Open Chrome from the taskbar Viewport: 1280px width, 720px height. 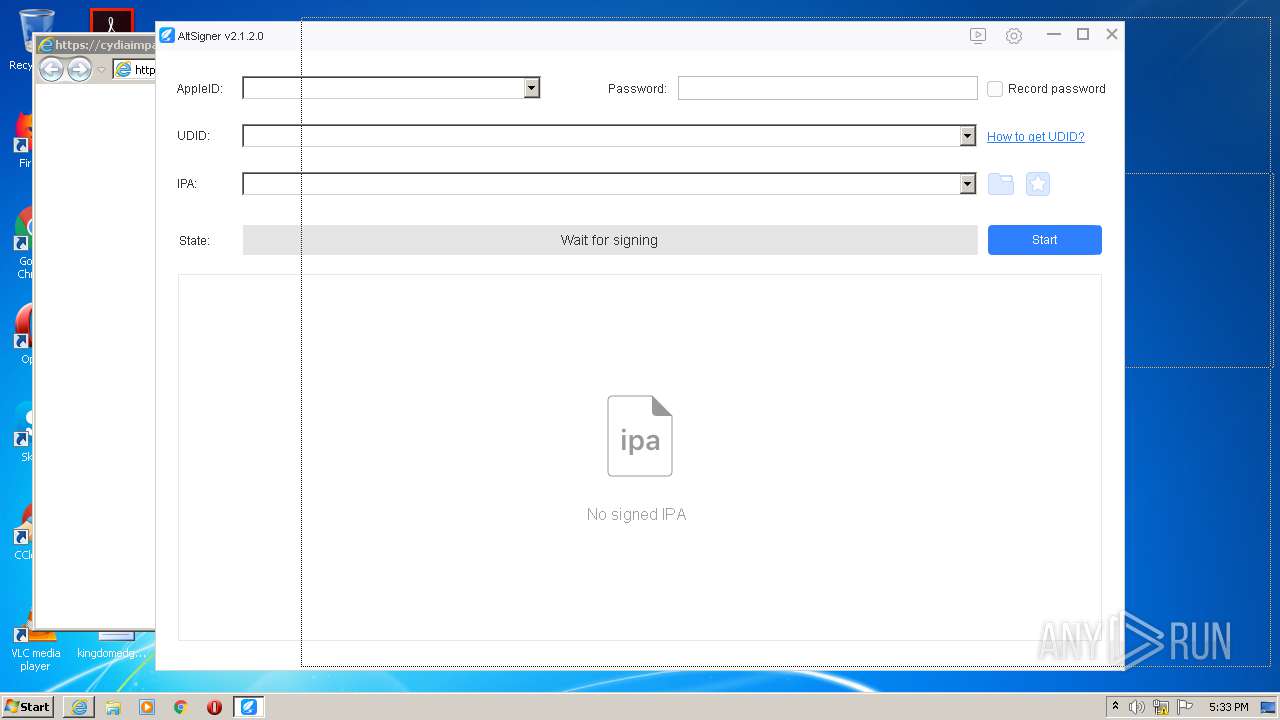coord(180,707)
